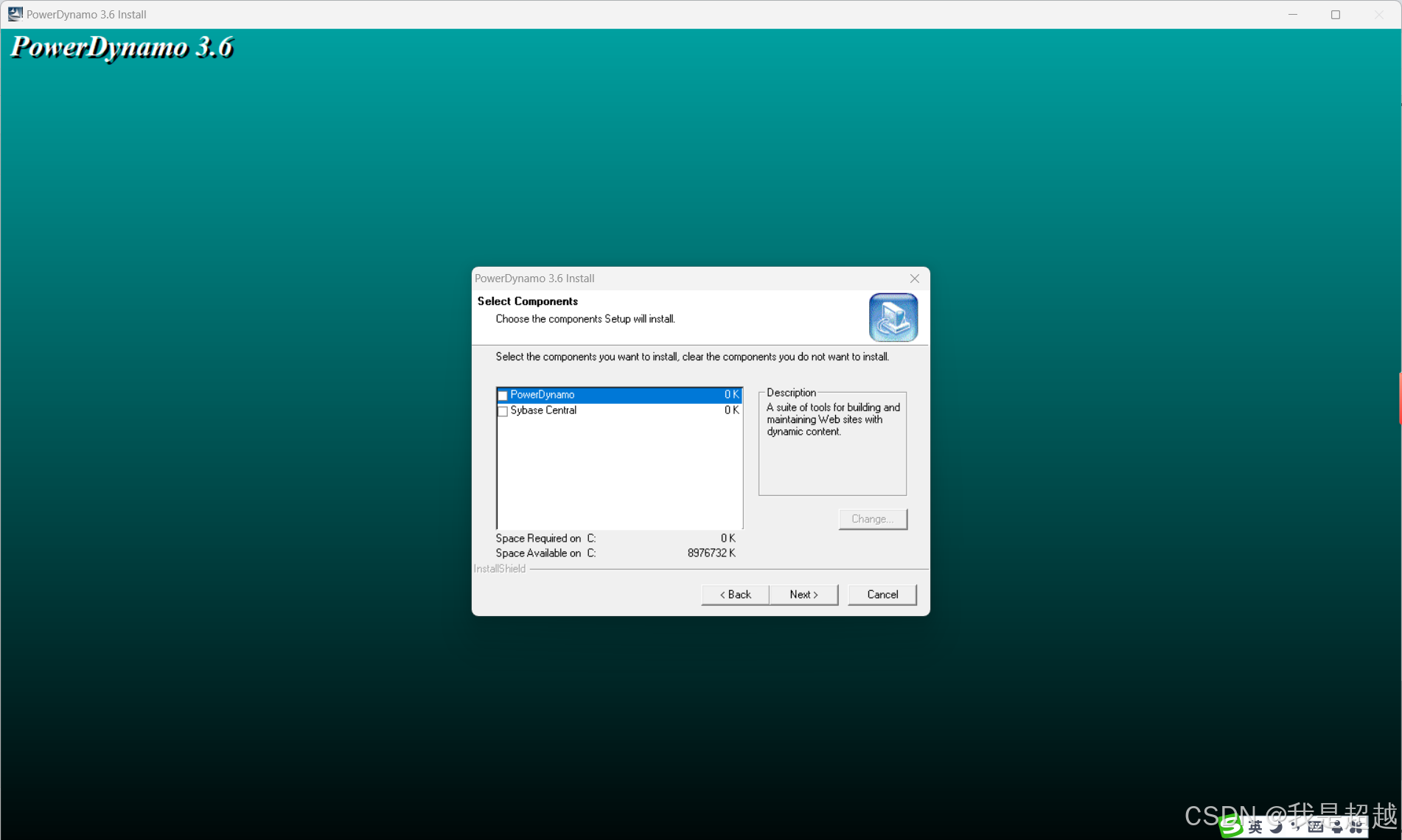
Task: Click the Change... button
Action: pyautogui.click(x=873, y=519)
